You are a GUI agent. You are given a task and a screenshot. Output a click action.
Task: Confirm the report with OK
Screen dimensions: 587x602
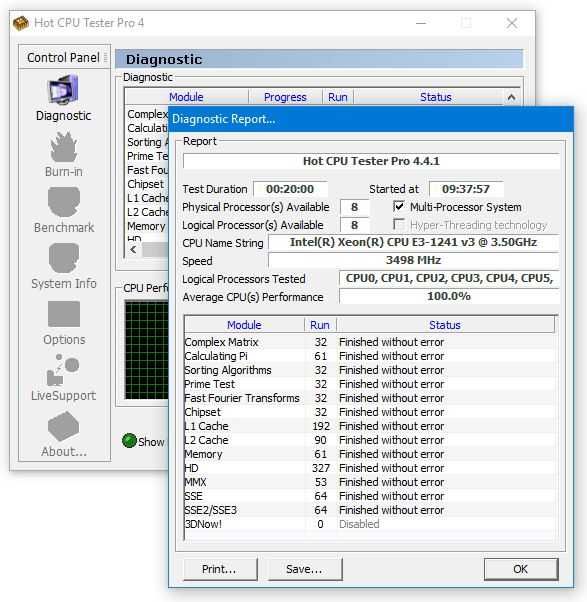point(521,569)
